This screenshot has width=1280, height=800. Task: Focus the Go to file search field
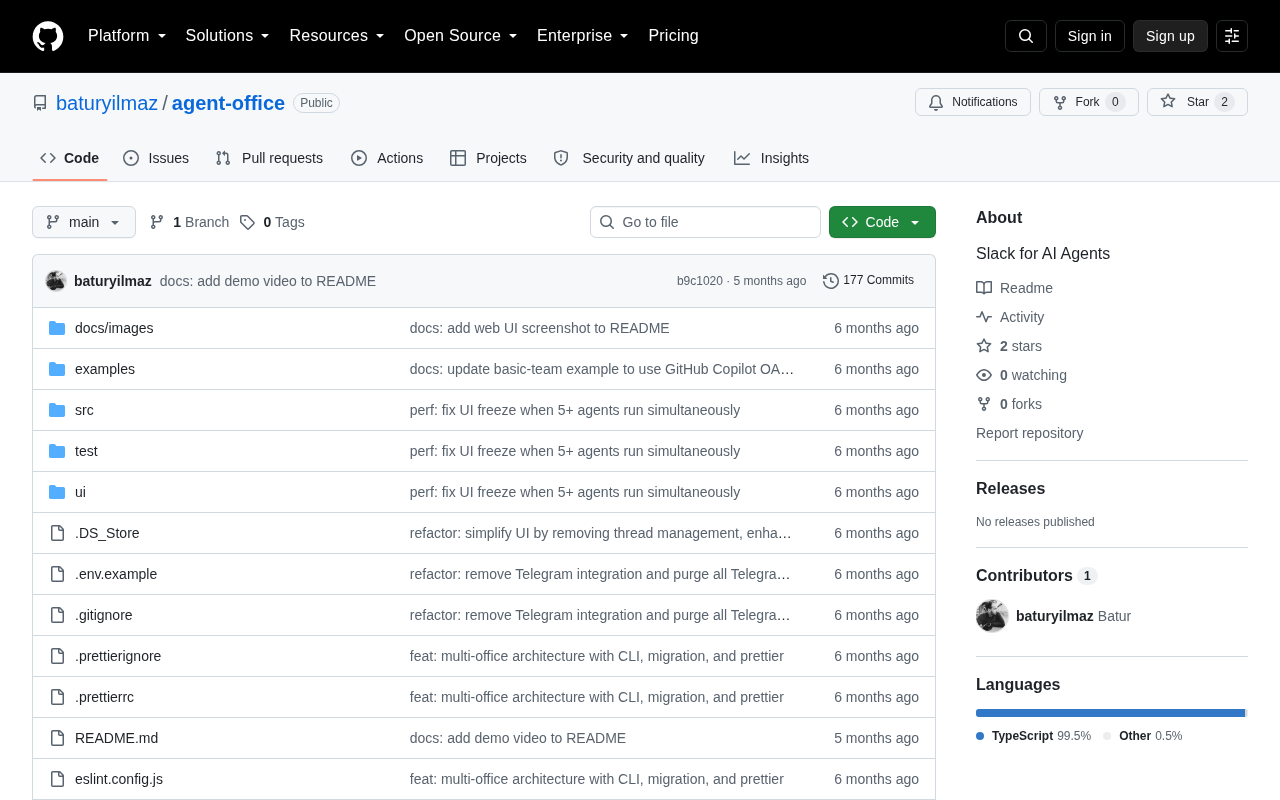click(x=705, y=222)
